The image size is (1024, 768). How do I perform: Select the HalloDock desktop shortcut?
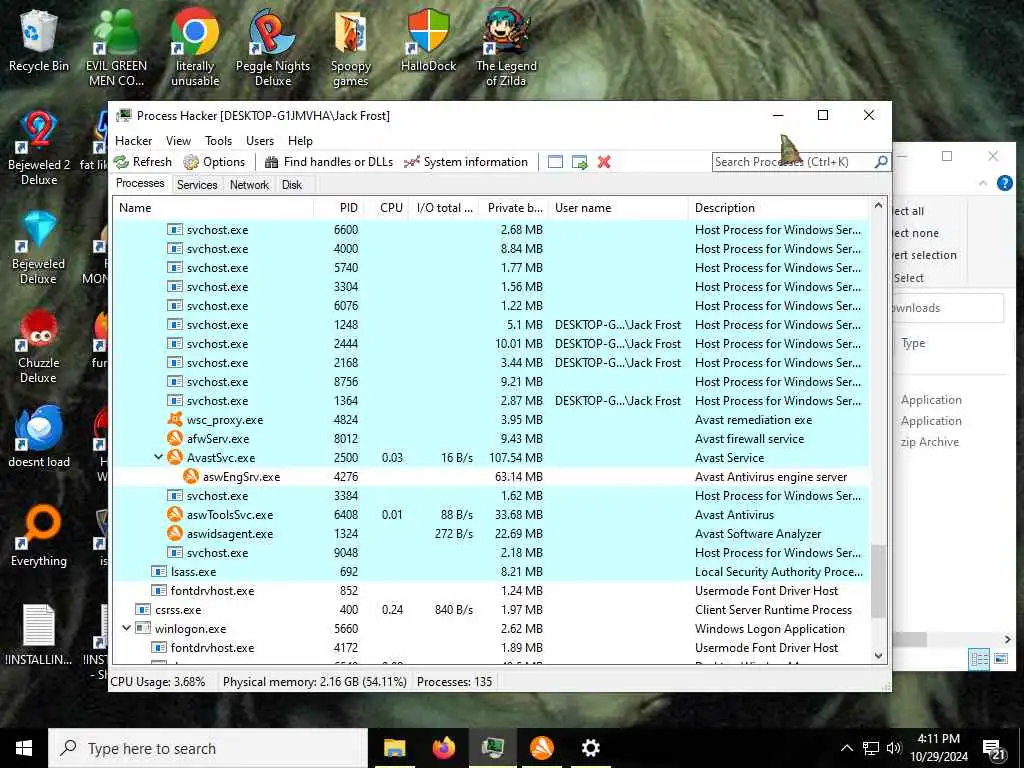(428, 41)
